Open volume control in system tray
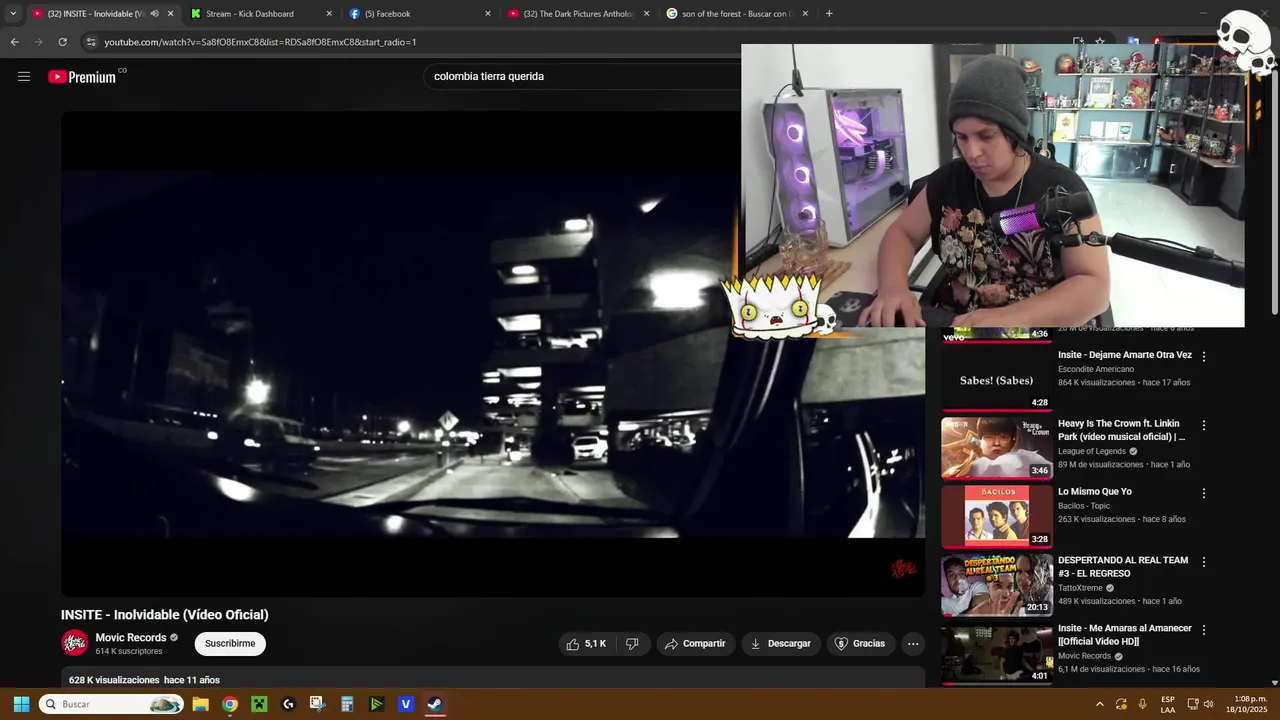Viewport: 1280px width, 720px height. click(1208, 704)
